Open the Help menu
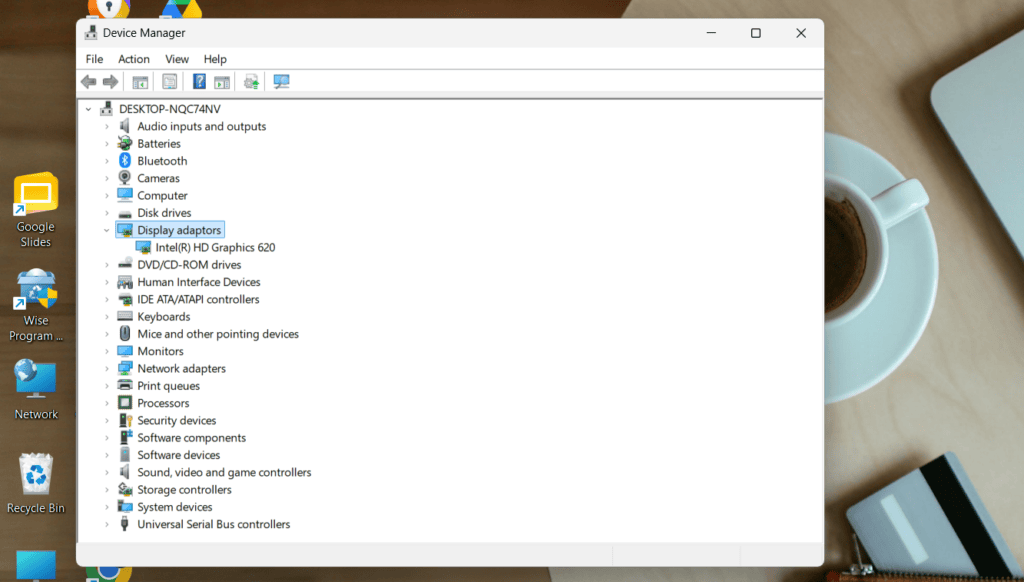Viewport: 1024px width, 582px height. 215,59
